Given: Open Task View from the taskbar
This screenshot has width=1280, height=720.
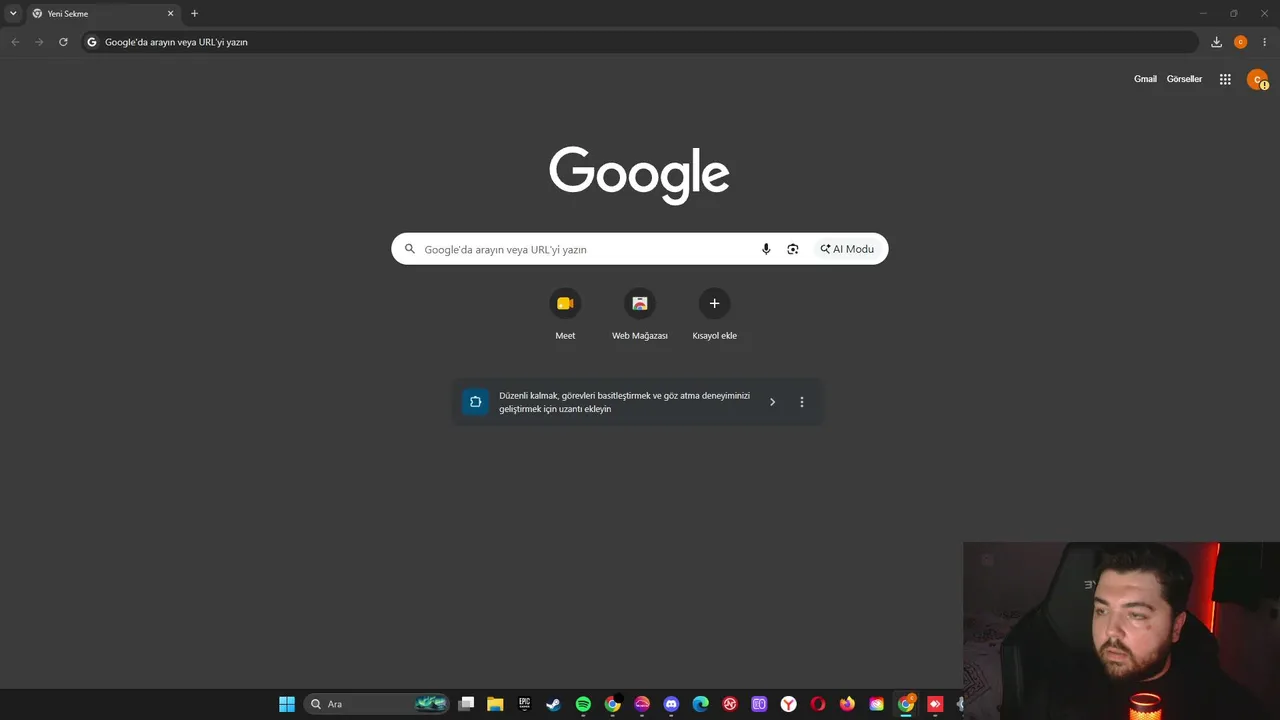Looking at the screenshot, I should tap(466, 704).
